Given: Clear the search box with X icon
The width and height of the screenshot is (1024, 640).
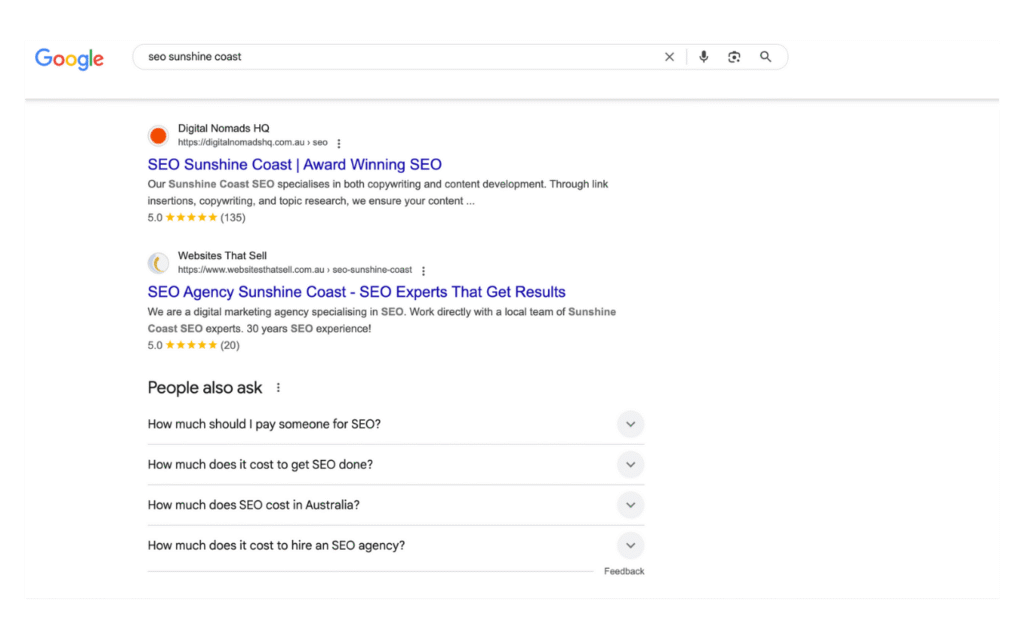Looking at the screenshot, I should (669, 57).
